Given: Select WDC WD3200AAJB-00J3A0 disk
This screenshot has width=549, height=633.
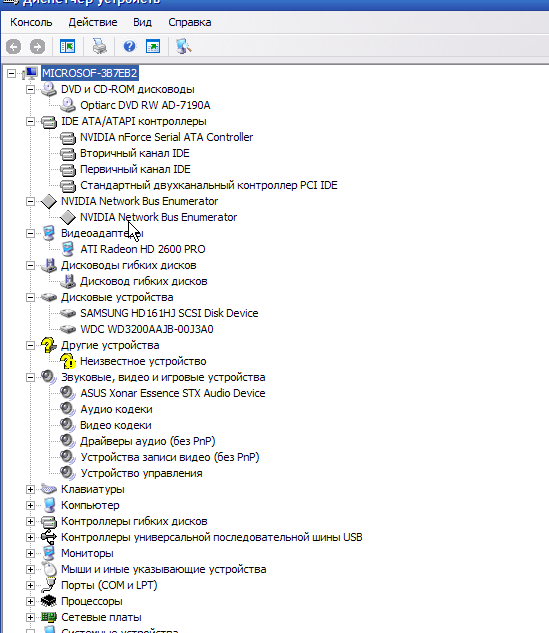Looking at the screenshot, I should pos(147,329).
